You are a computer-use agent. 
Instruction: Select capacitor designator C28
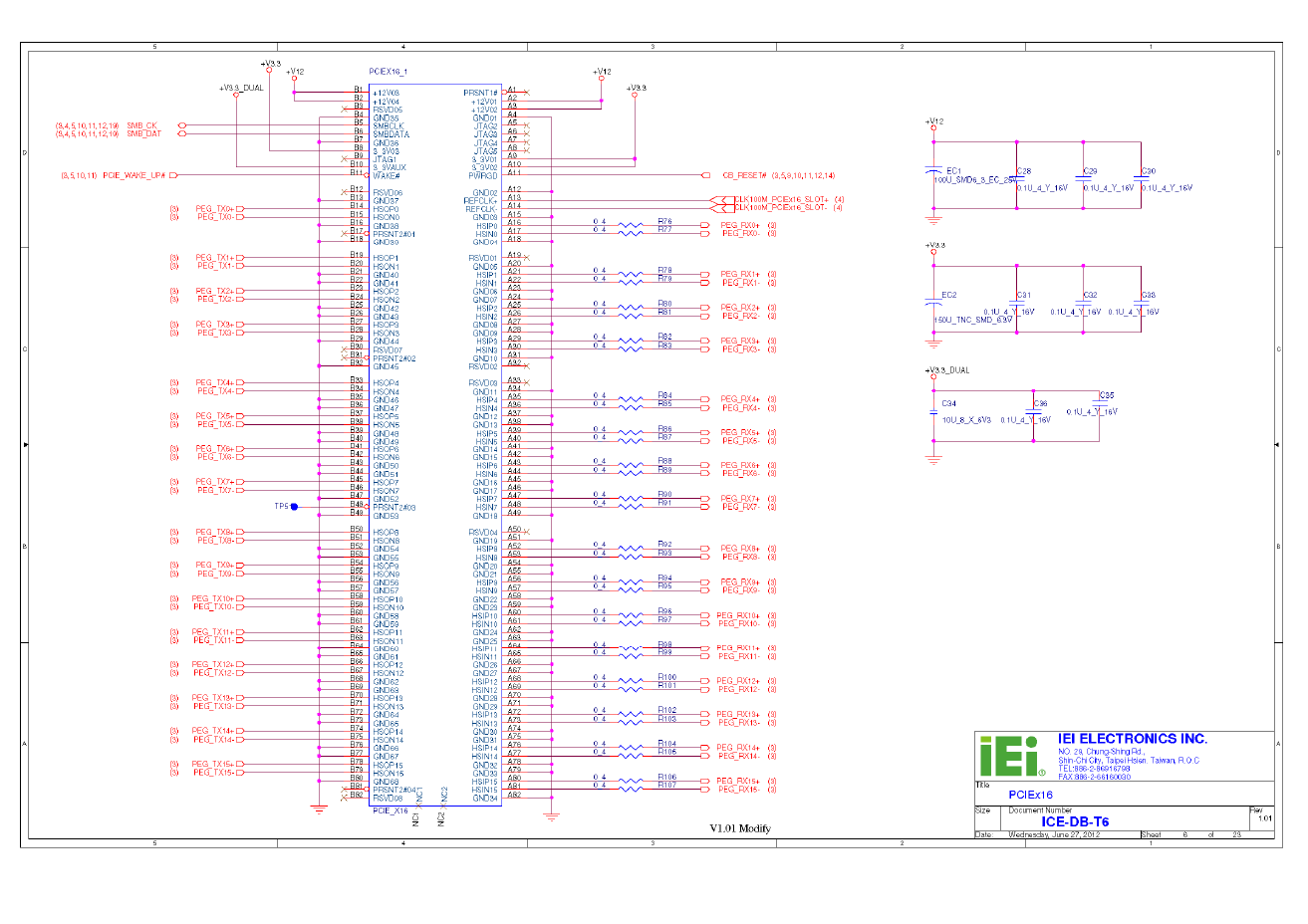[1024, 171]
